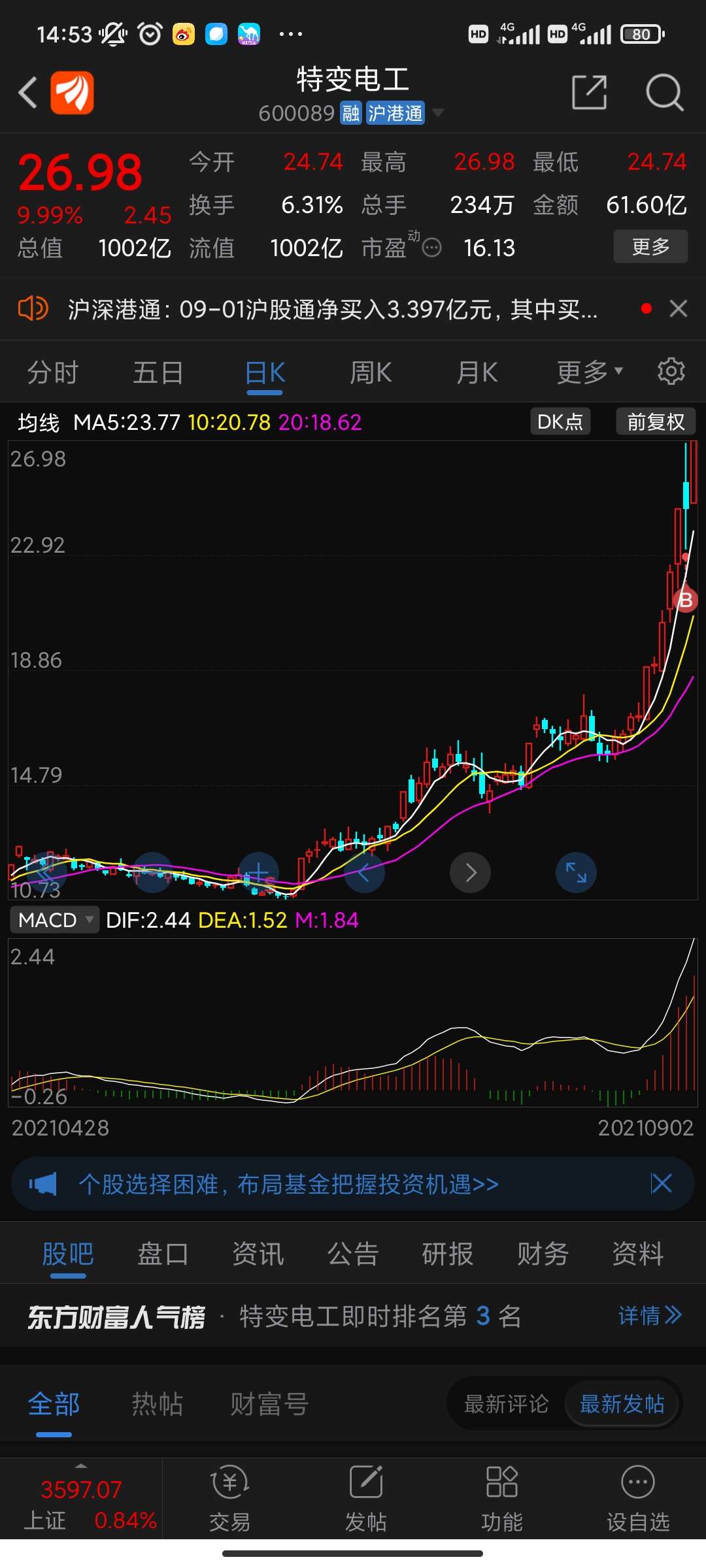Select the 日K chart tab
Image resolution: width=706 pixels, height=1568 pixels.
[265, 373]
